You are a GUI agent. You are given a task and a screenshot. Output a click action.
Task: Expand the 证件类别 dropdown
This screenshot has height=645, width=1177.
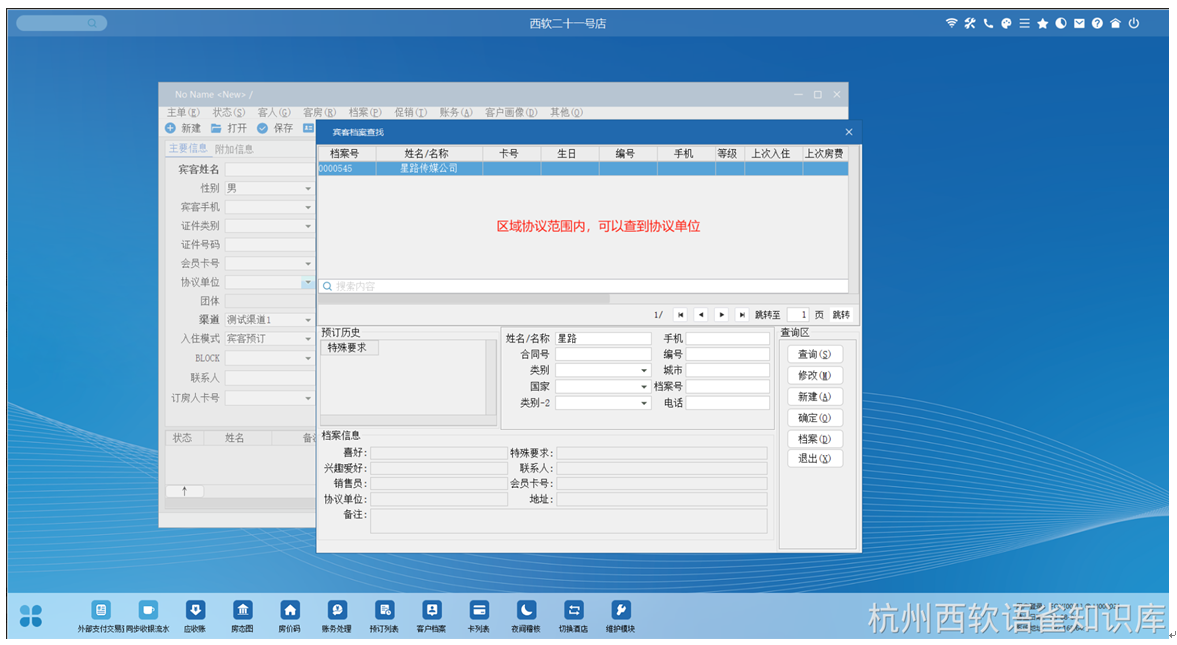308,226
